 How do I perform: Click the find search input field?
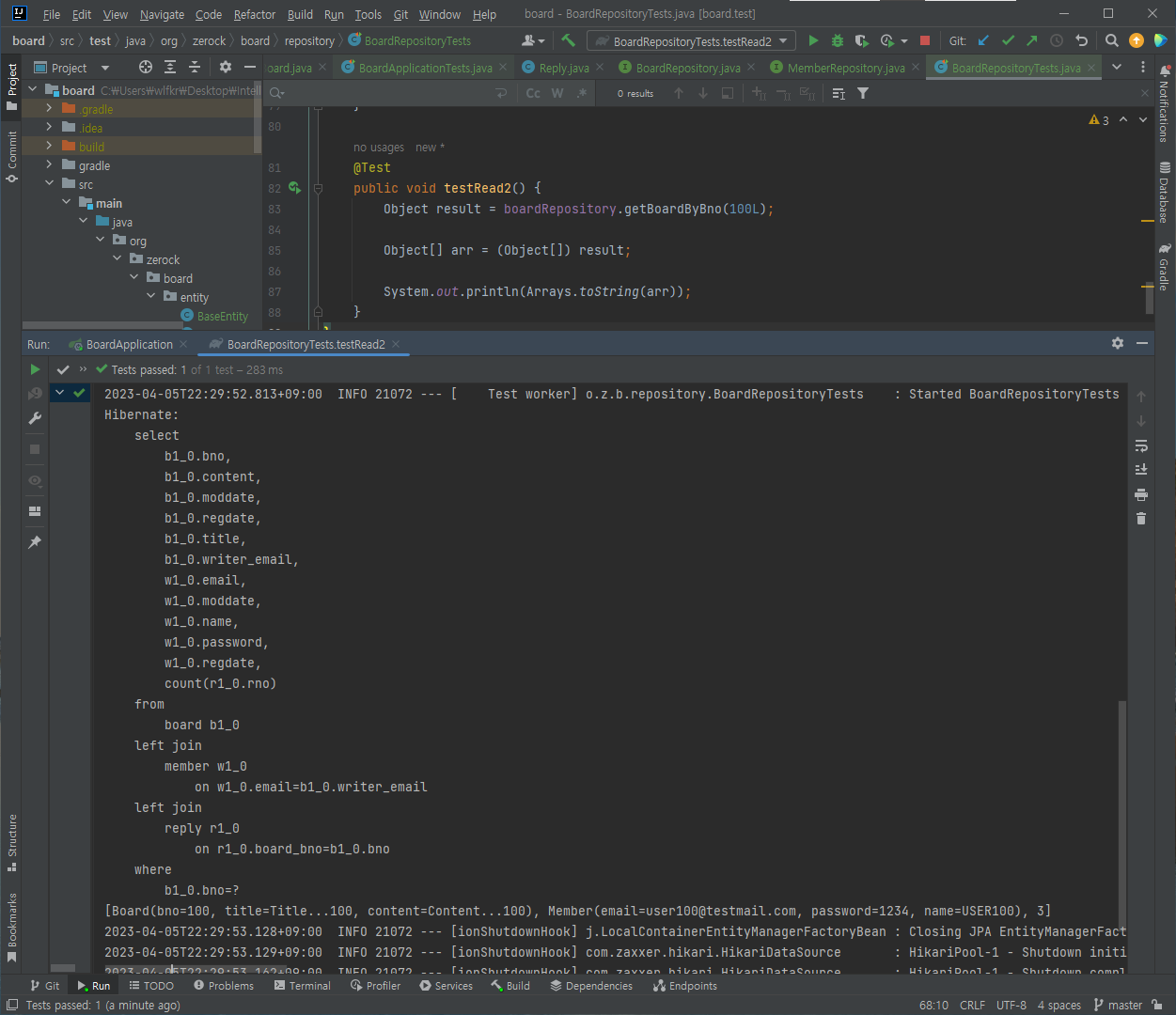[x=381, y=93]
